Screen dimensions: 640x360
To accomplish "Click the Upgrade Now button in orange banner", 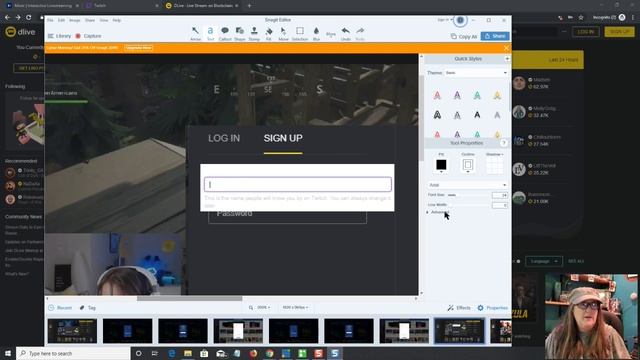I will pos(139,48).
